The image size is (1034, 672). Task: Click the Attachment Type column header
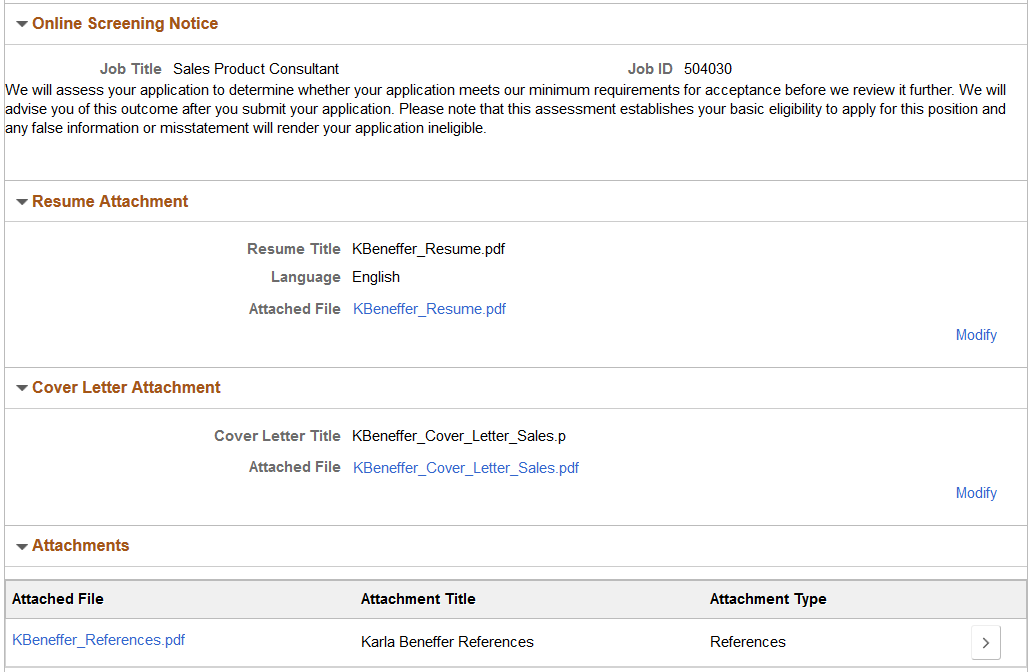coord(767,599)
